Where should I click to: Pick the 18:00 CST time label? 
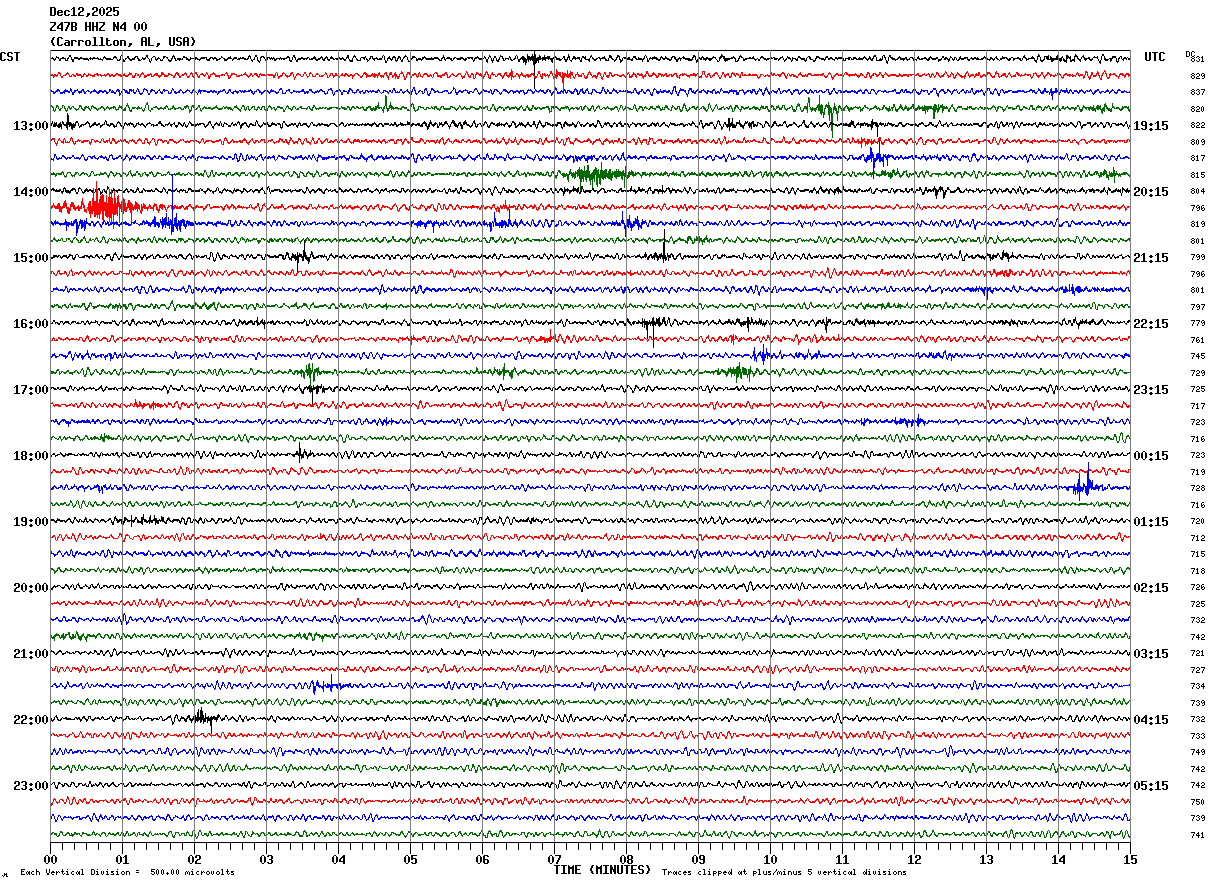30,456
